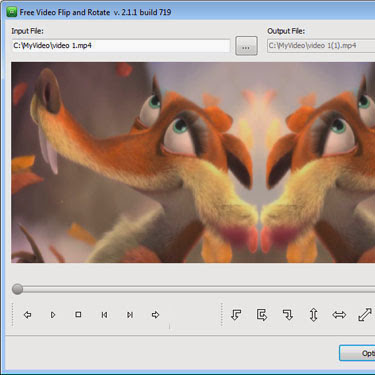Click the Input File path field

click(x=121, y=46)
